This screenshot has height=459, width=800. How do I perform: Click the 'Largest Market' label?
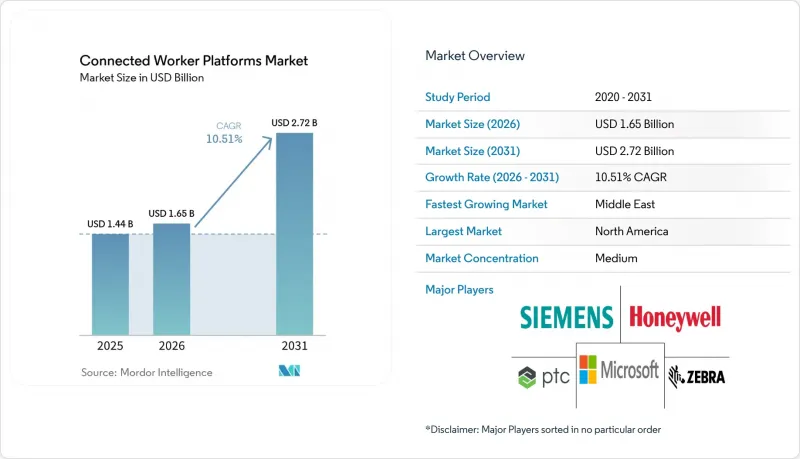click(463, 232)
